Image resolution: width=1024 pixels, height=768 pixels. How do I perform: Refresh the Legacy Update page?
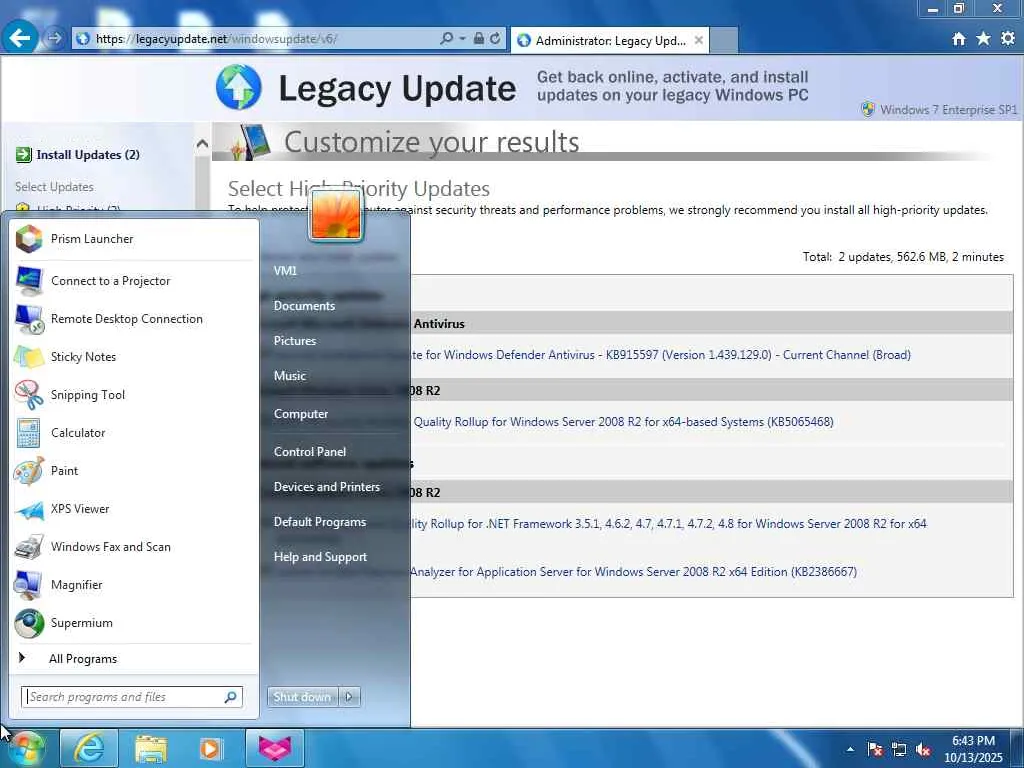point(495,39)
